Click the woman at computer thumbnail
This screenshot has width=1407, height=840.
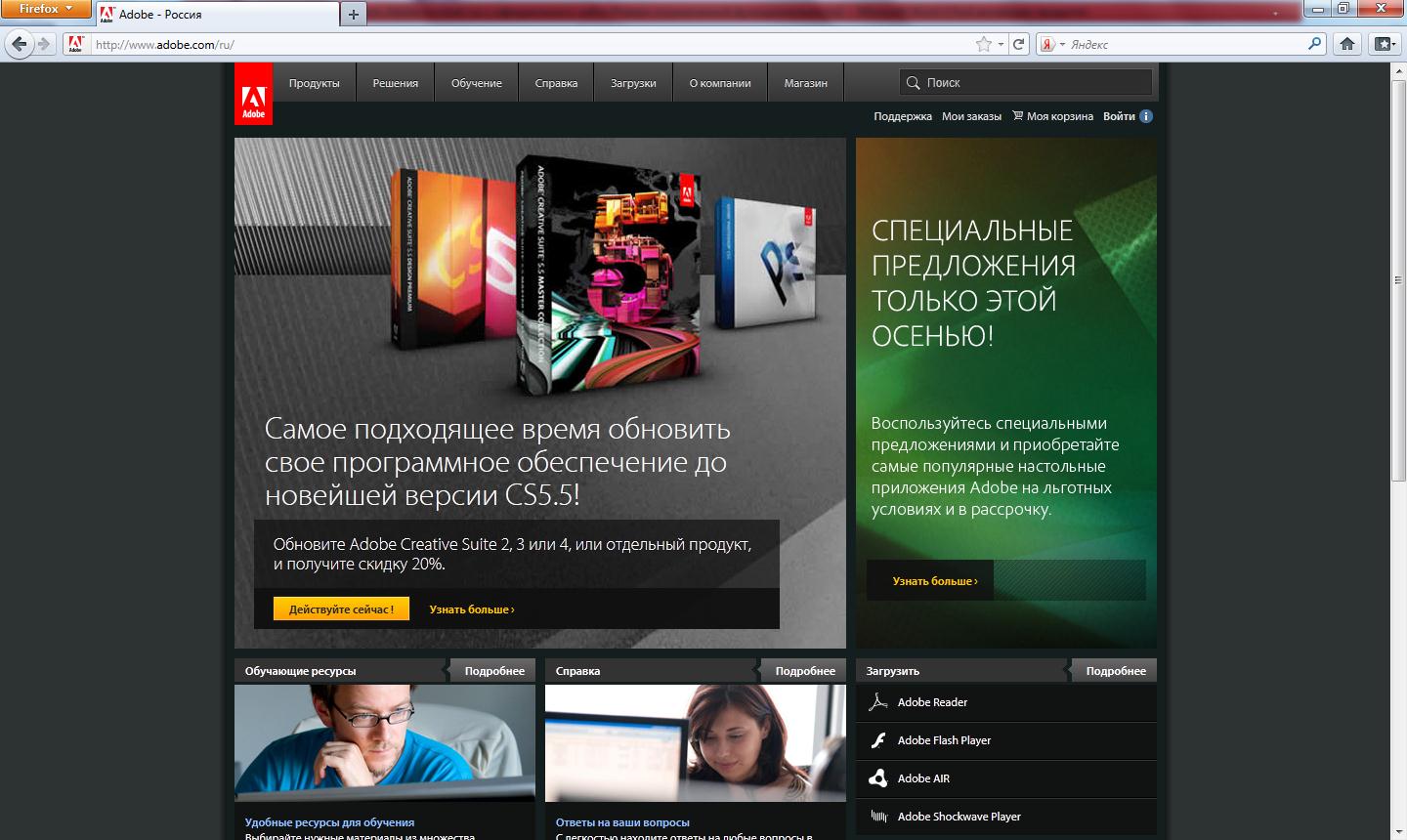coord(696,742)
